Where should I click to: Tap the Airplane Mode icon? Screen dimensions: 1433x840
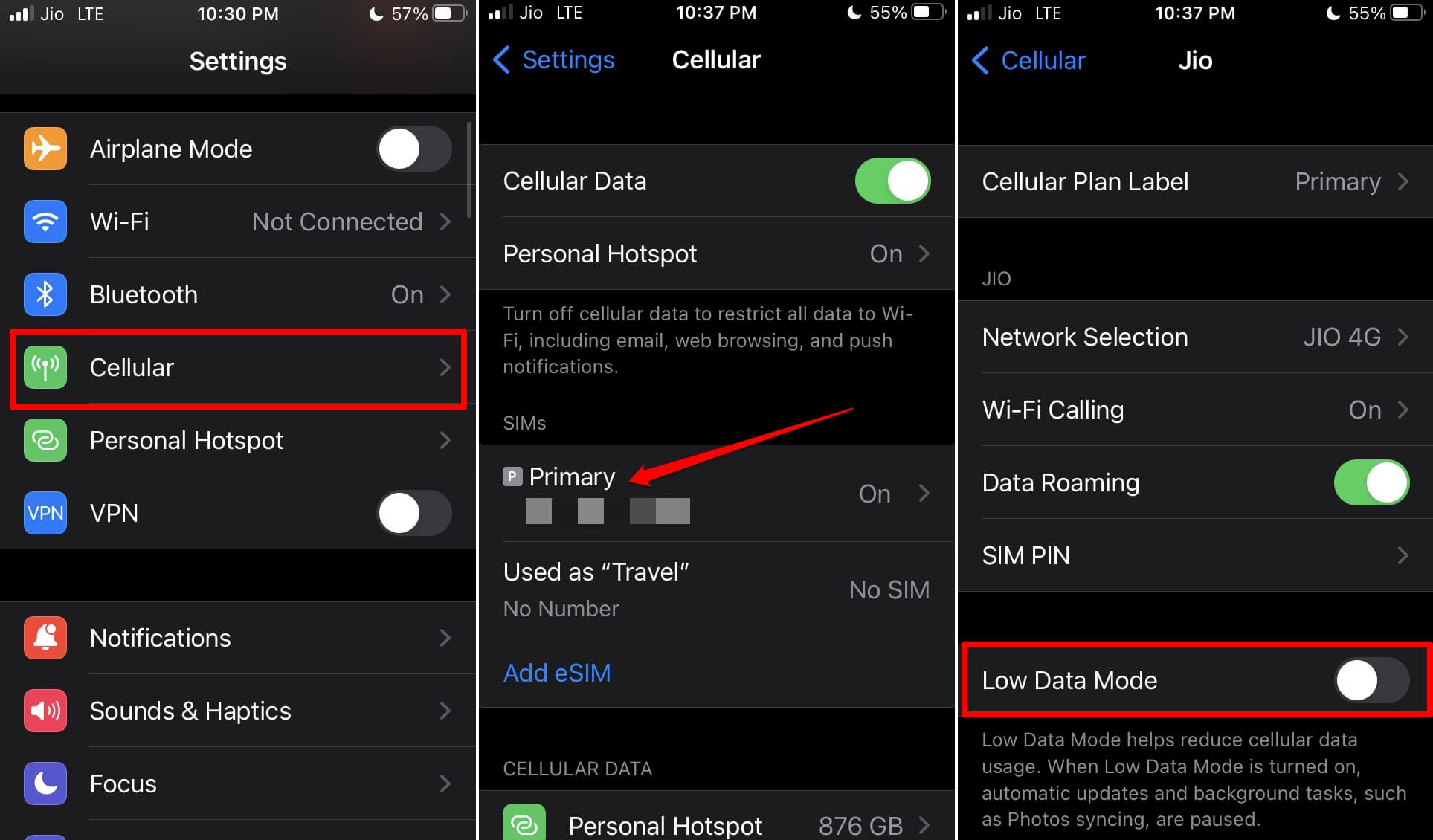tap(46, 149)
